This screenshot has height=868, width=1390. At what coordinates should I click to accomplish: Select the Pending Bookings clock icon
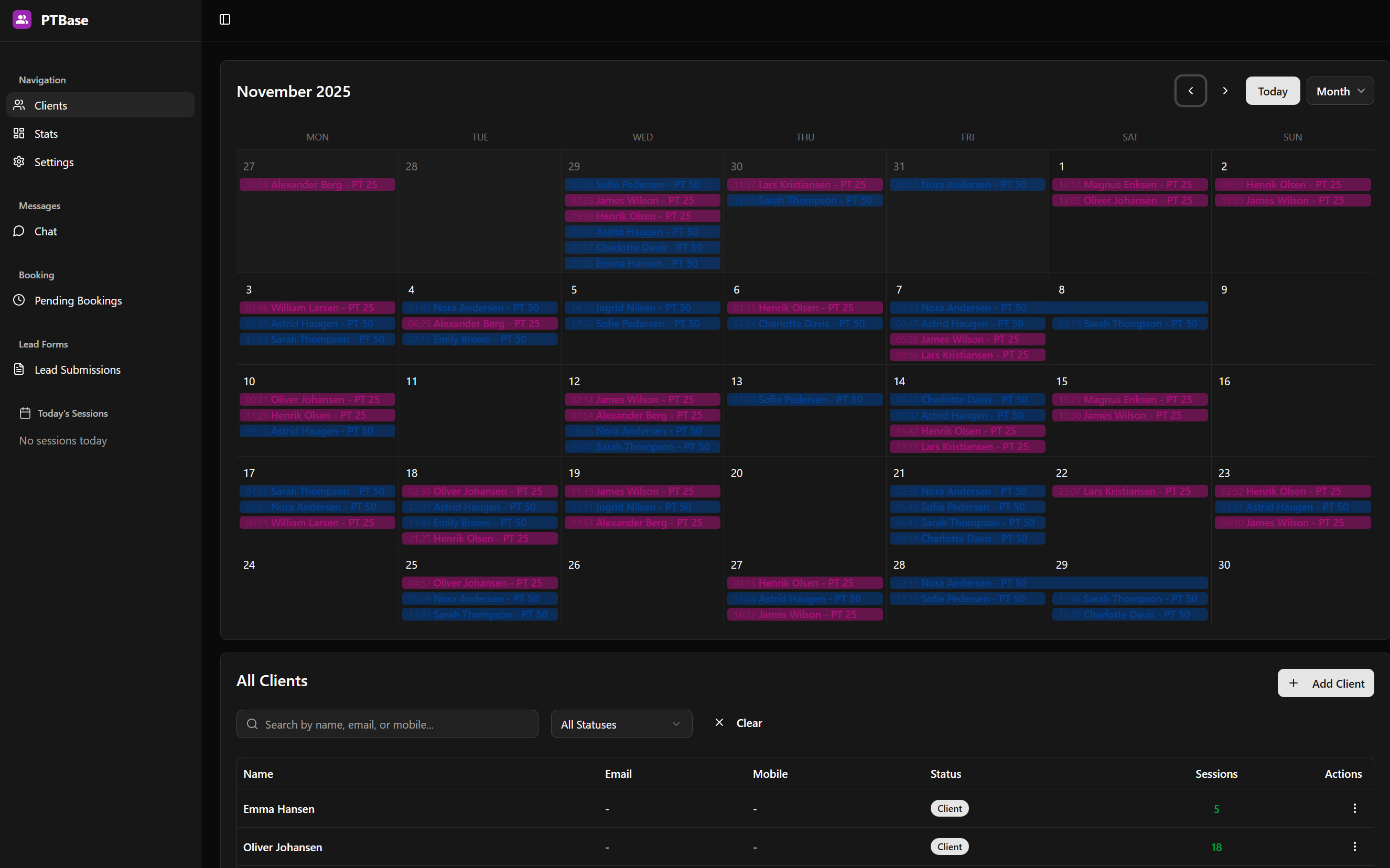pos(19,300)
